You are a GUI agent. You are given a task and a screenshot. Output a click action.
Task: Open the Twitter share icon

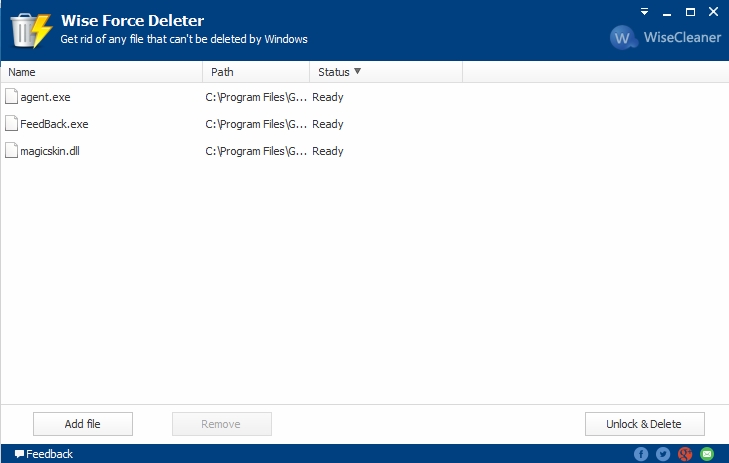coord(663,454)
